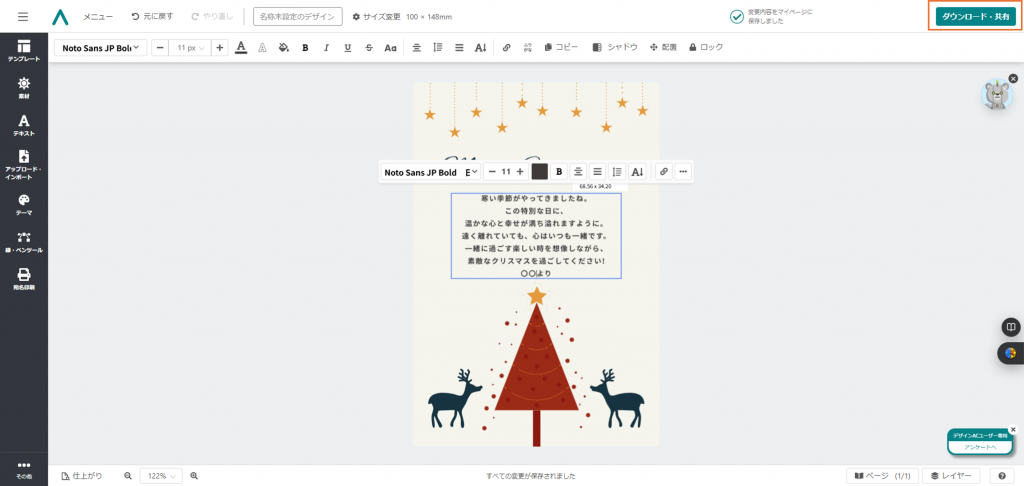
Task: Click the list icon in floating toolbar
Action: [597, 172]
